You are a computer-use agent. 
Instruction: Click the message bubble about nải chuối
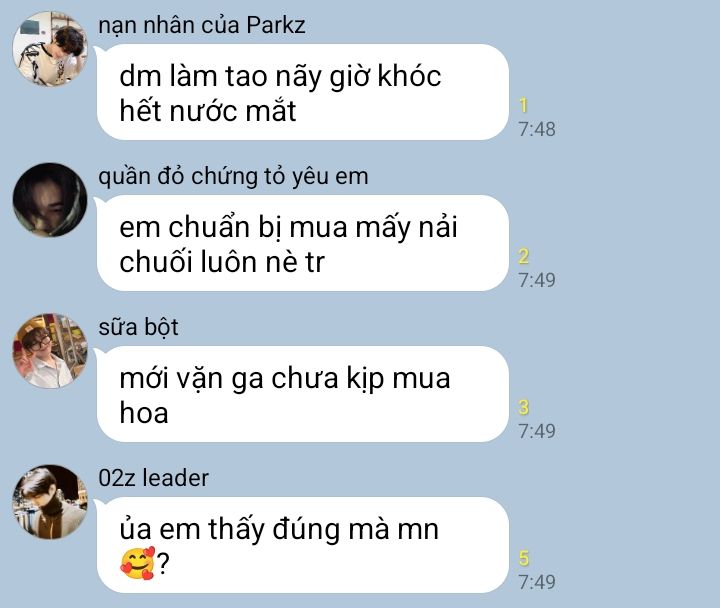coord(303,243)
